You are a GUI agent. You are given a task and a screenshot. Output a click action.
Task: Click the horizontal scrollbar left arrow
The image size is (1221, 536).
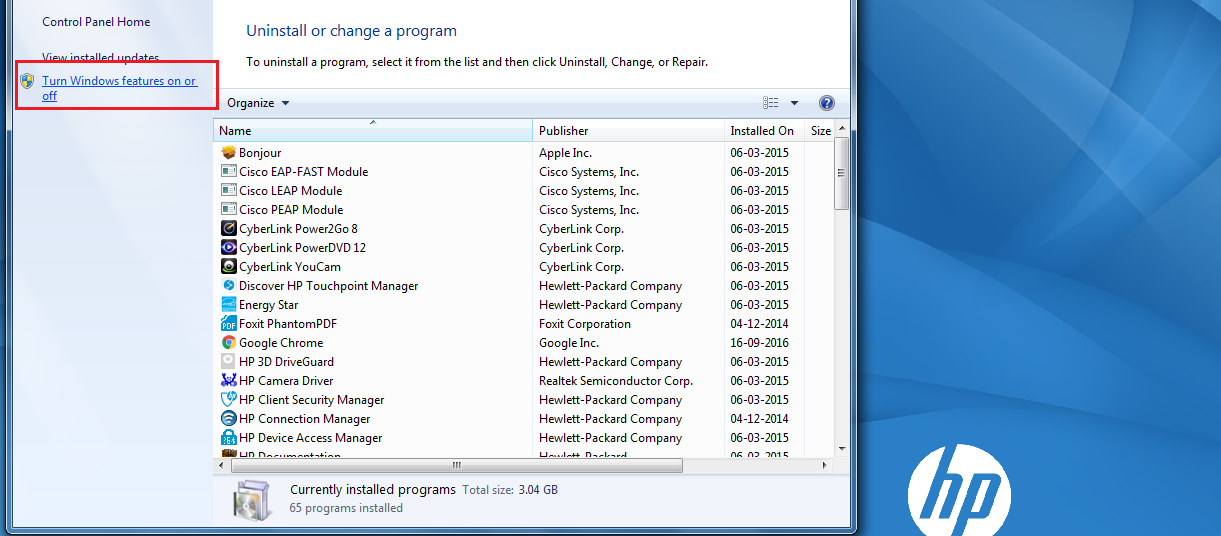[222, 465]
